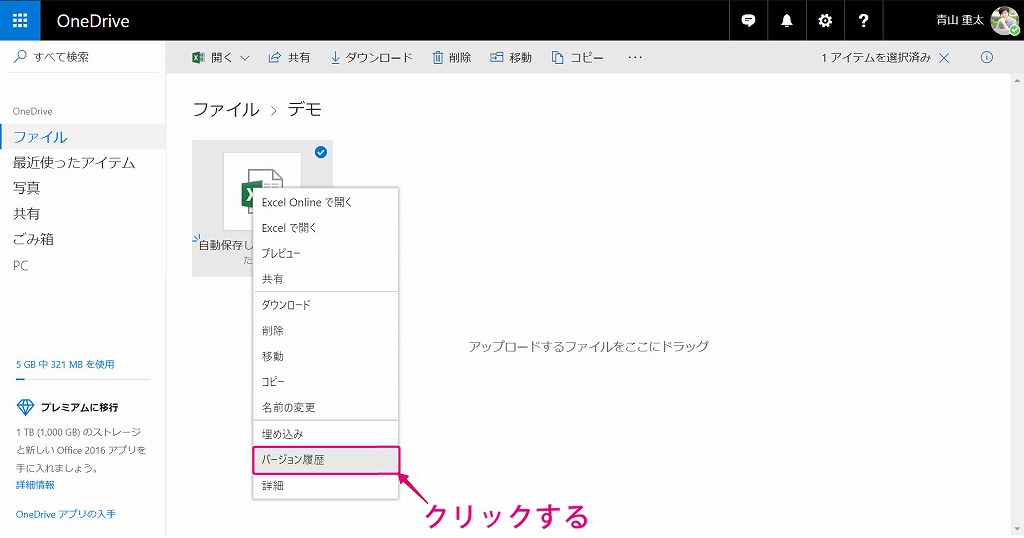Click the user profile avatar picture

[1005, 20]
